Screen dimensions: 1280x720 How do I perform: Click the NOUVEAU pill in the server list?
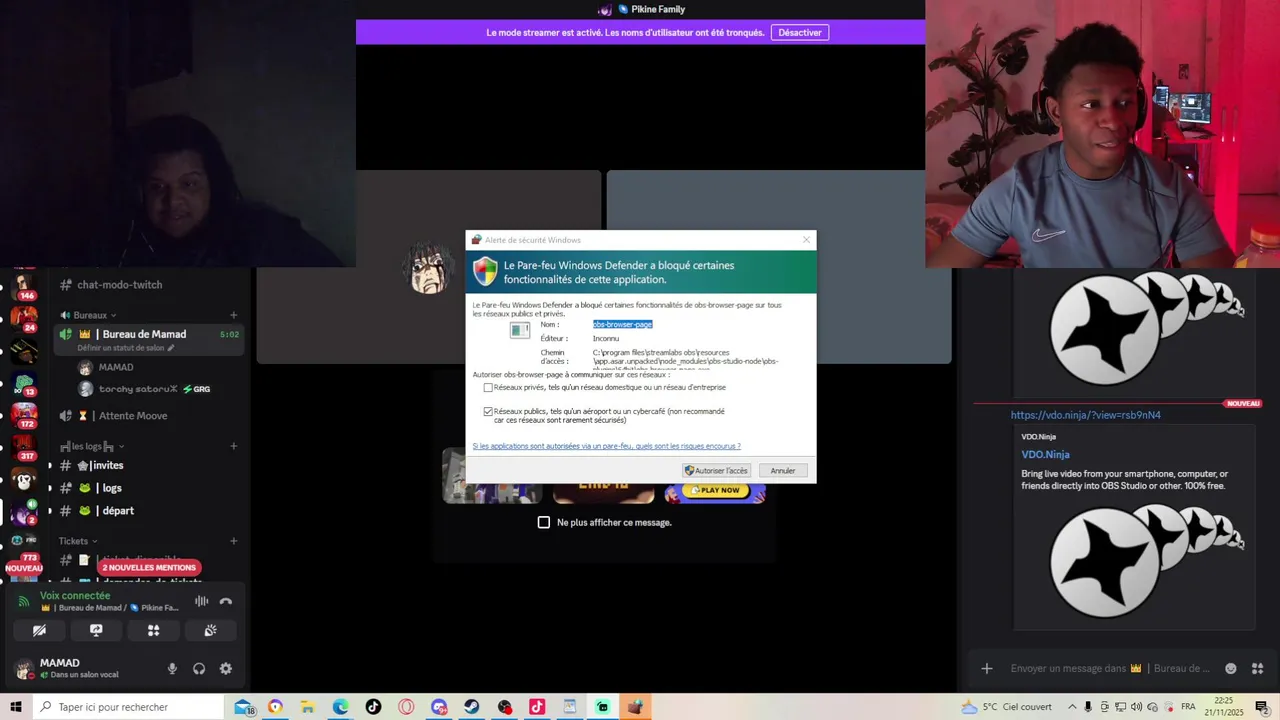click(x=24, y=568)
